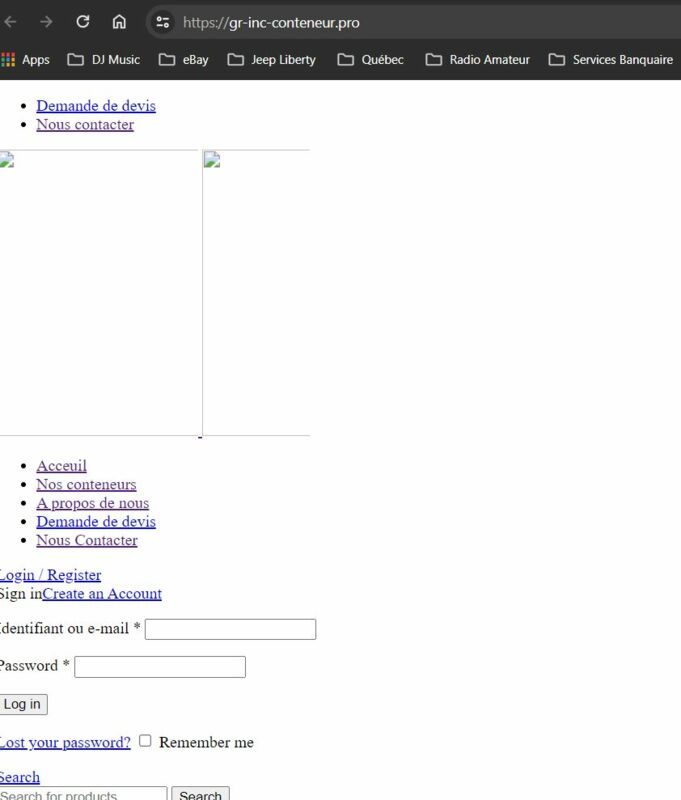Open the Québec bookmark folder
The image size is (681, 800).
click(370, 60)
